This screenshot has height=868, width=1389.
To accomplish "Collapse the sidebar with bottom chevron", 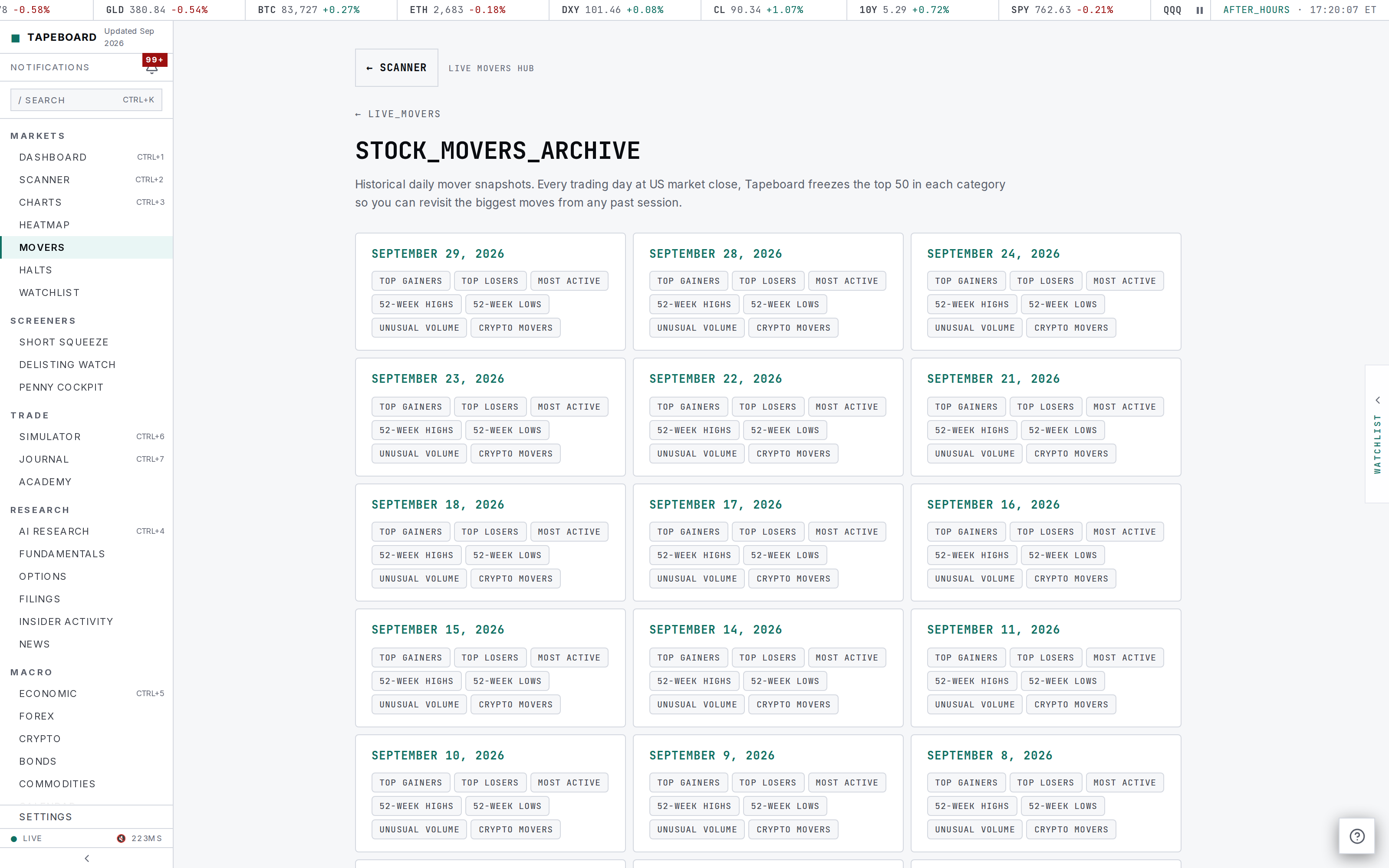I will pos(87,858).
